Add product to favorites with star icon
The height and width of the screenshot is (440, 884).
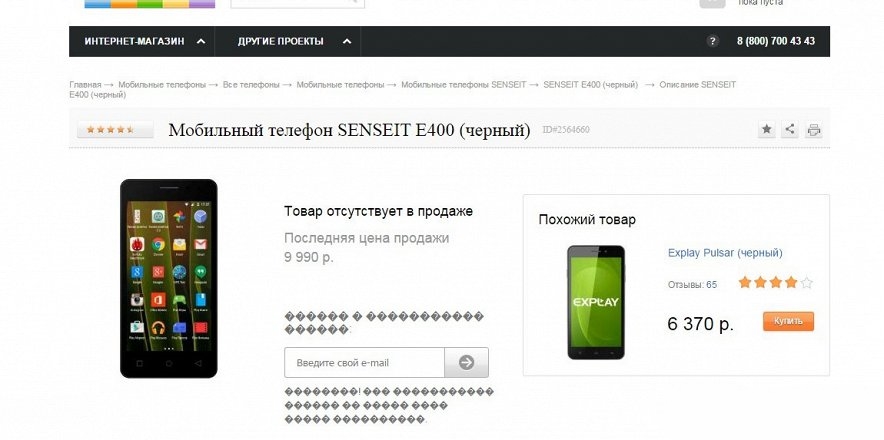(x=766, y=129)
